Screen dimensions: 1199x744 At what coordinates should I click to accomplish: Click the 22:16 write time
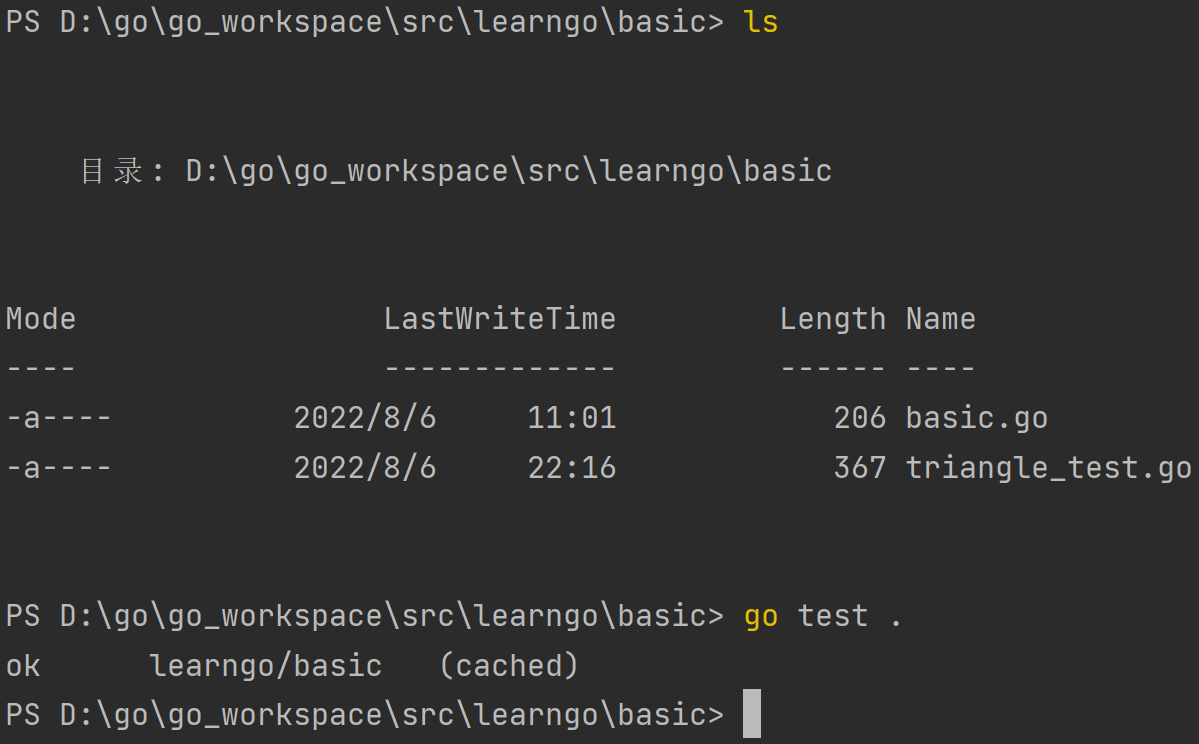[571, 468]
